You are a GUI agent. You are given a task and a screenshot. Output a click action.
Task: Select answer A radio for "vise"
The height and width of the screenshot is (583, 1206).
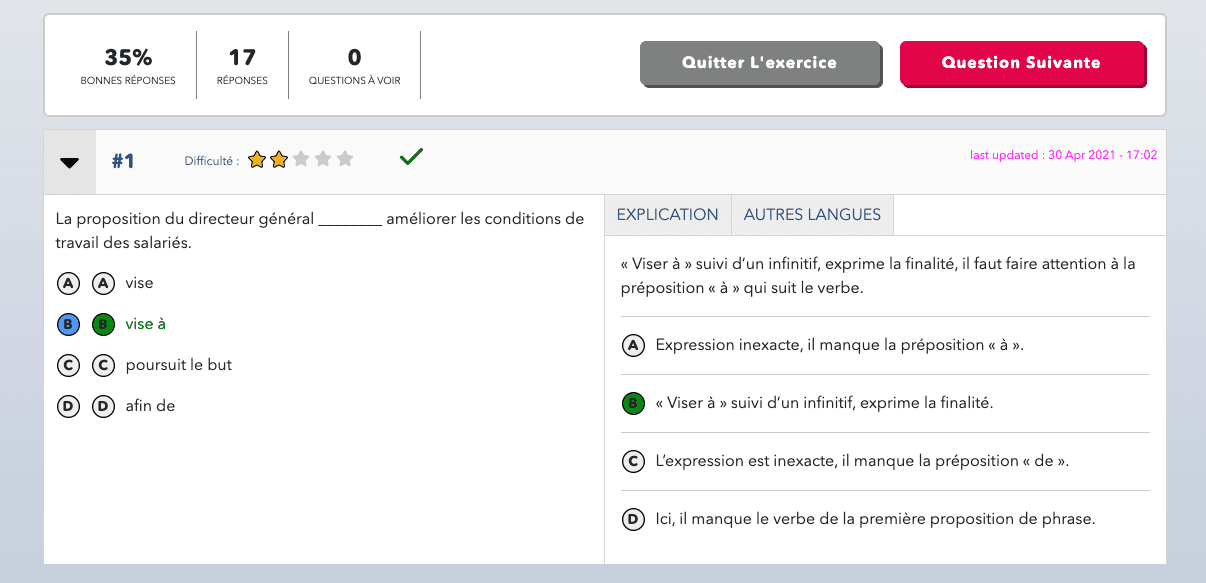tap(68, 283)
